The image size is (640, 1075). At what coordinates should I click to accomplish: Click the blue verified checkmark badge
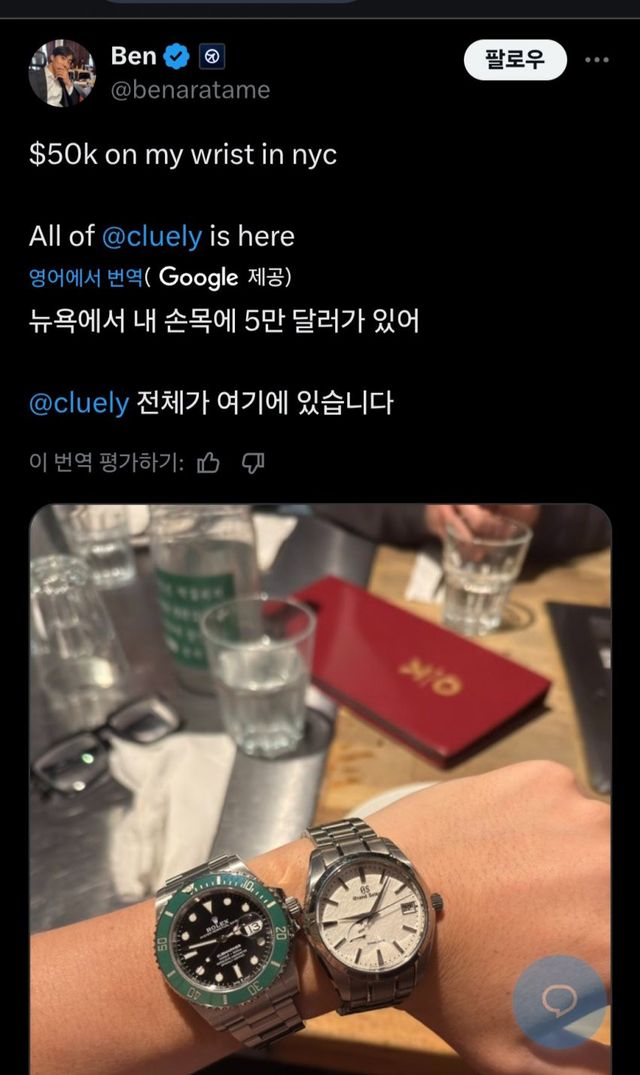(177, 56)
